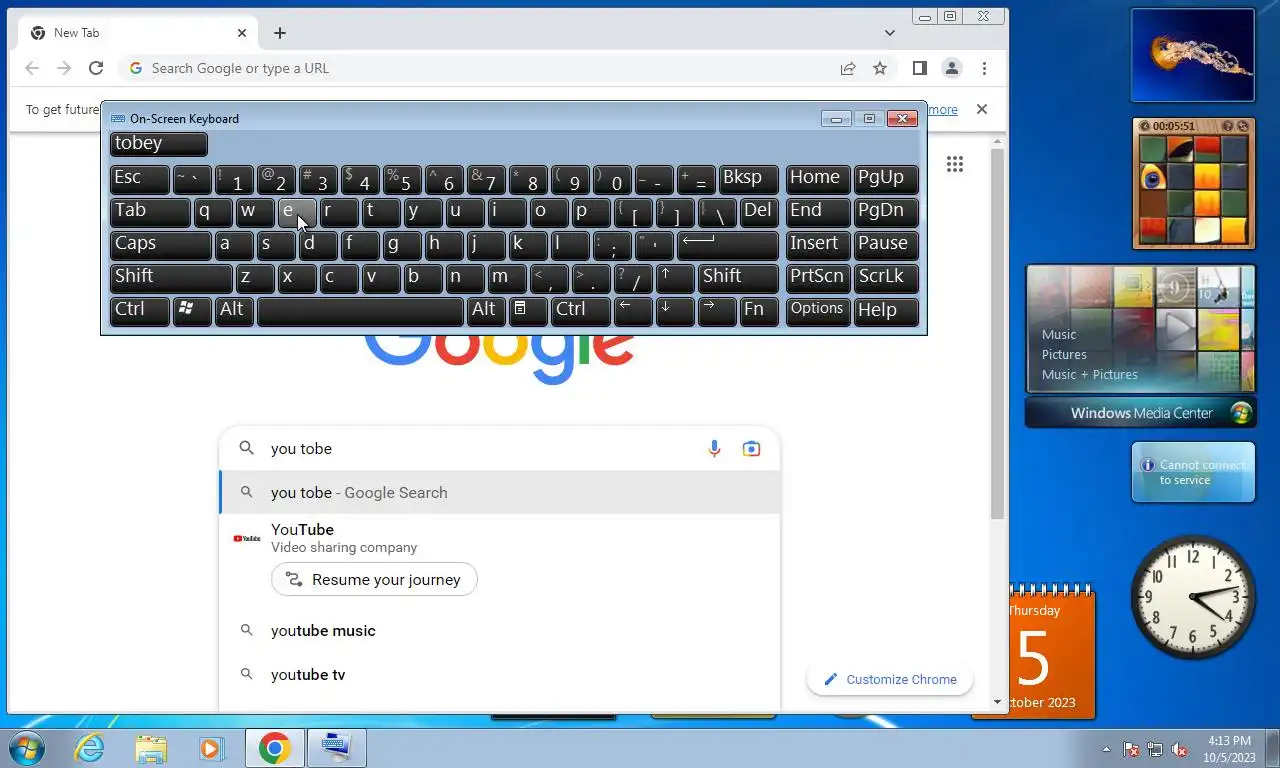Open On-Screen Keyboard Options

tap(818, 312)
